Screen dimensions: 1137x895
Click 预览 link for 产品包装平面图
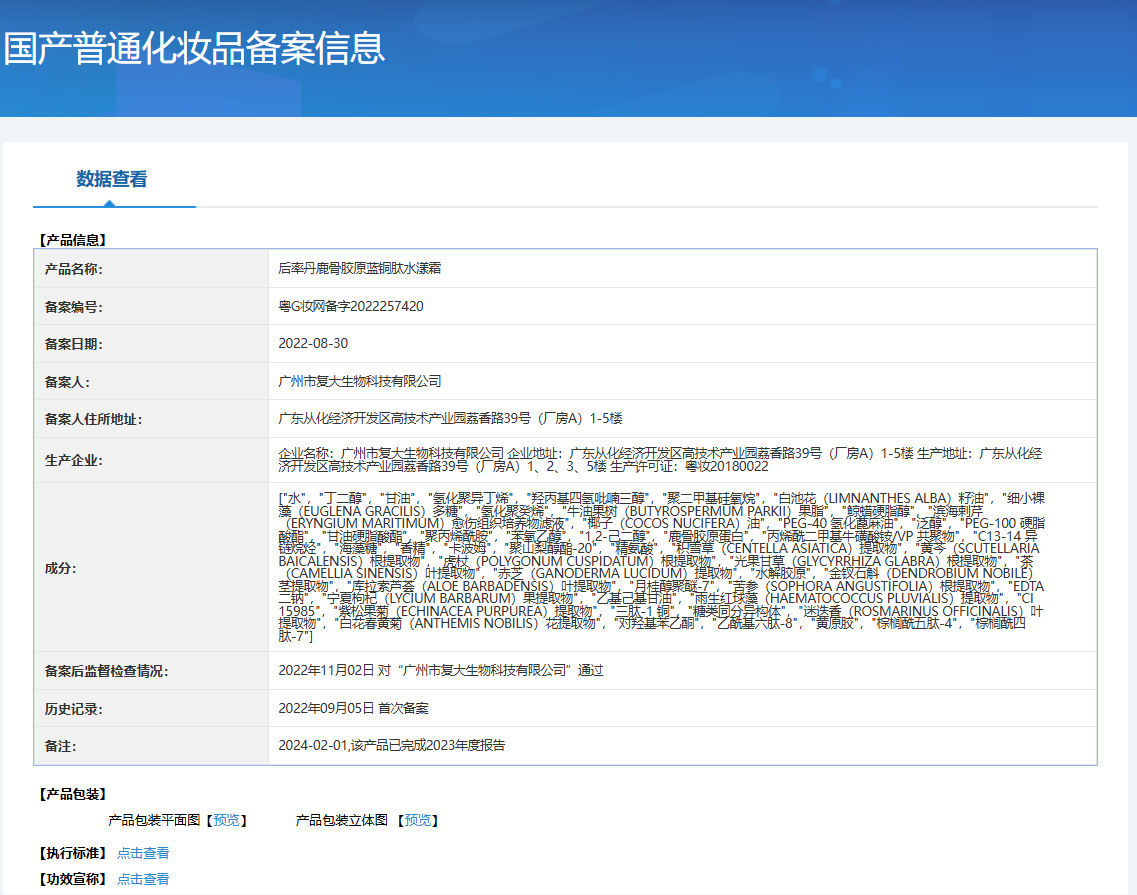[x=226, y=820]
